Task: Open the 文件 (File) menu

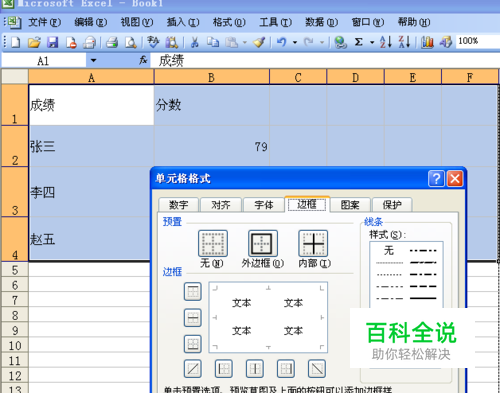Action: [x=44, y=22]
